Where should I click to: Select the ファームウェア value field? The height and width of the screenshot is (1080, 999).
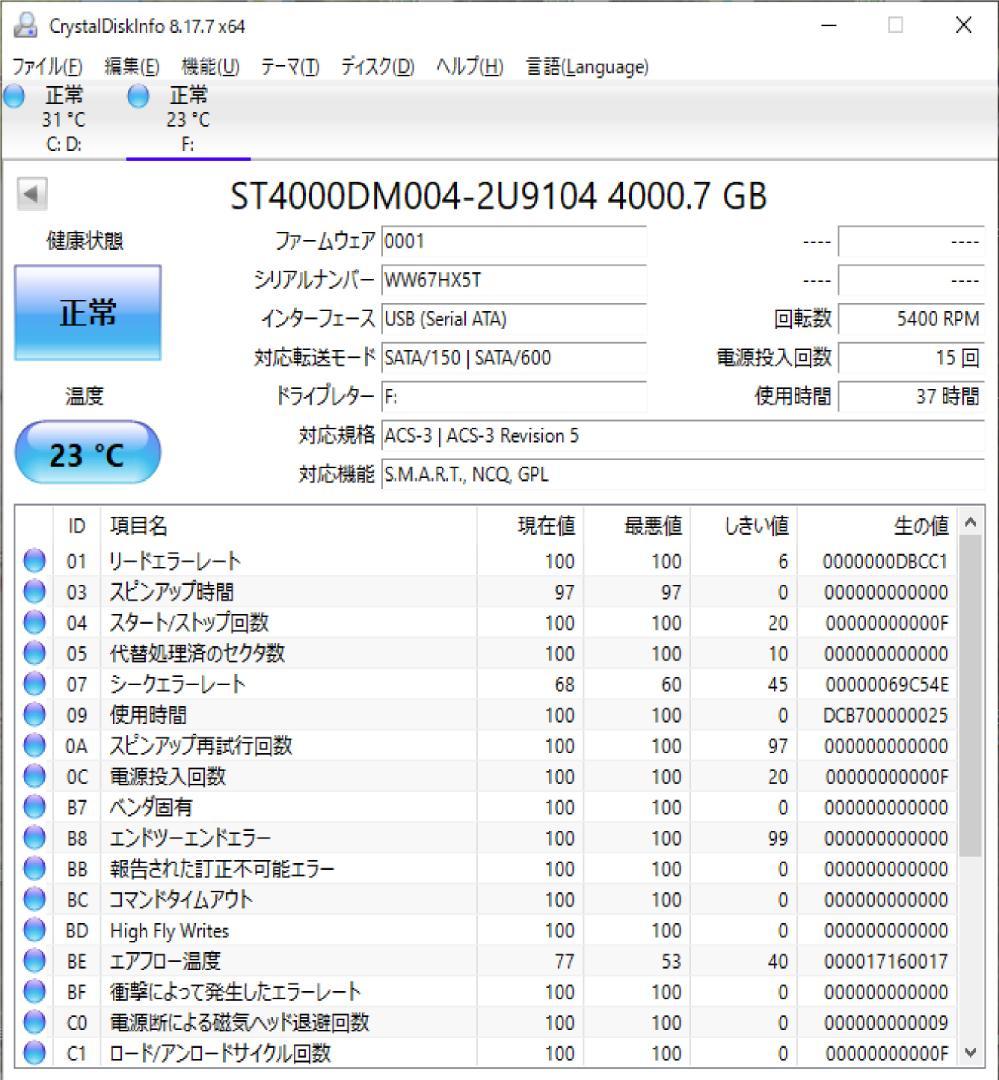click(516, 240)
